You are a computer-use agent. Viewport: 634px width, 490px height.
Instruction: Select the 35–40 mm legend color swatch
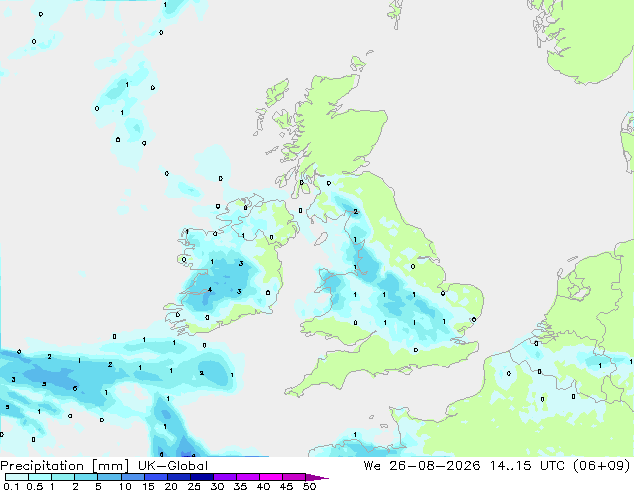tap(248, 477)
